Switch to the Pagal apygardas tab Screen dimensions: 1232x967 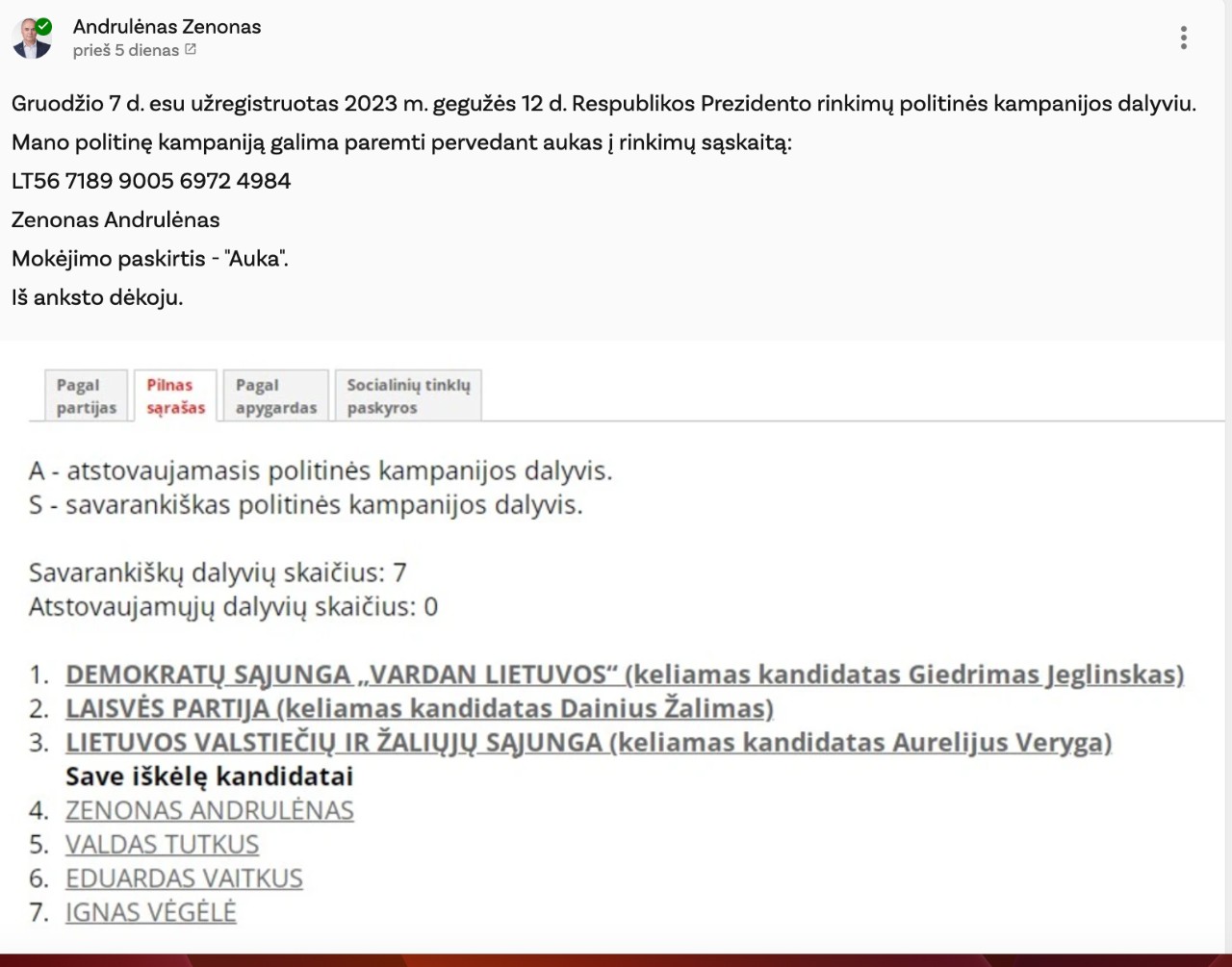276,395
